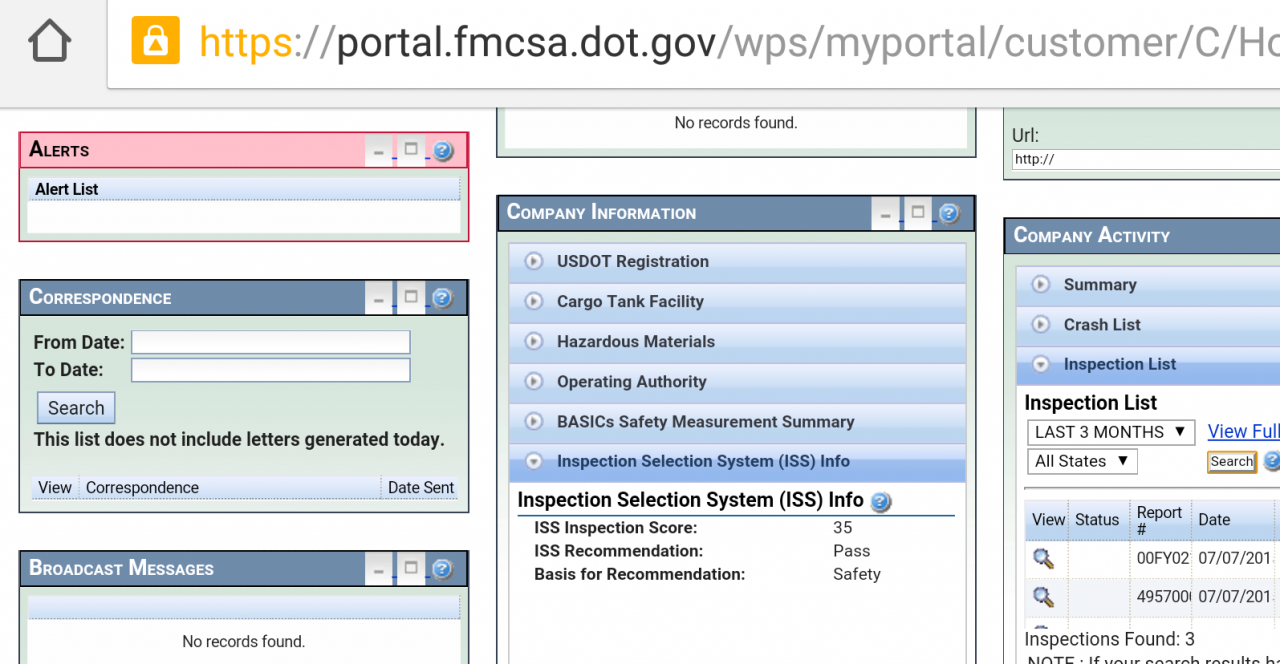Click Company Information panel help icon
This screenshot has width=1280, height=664.
pos(949,213)
